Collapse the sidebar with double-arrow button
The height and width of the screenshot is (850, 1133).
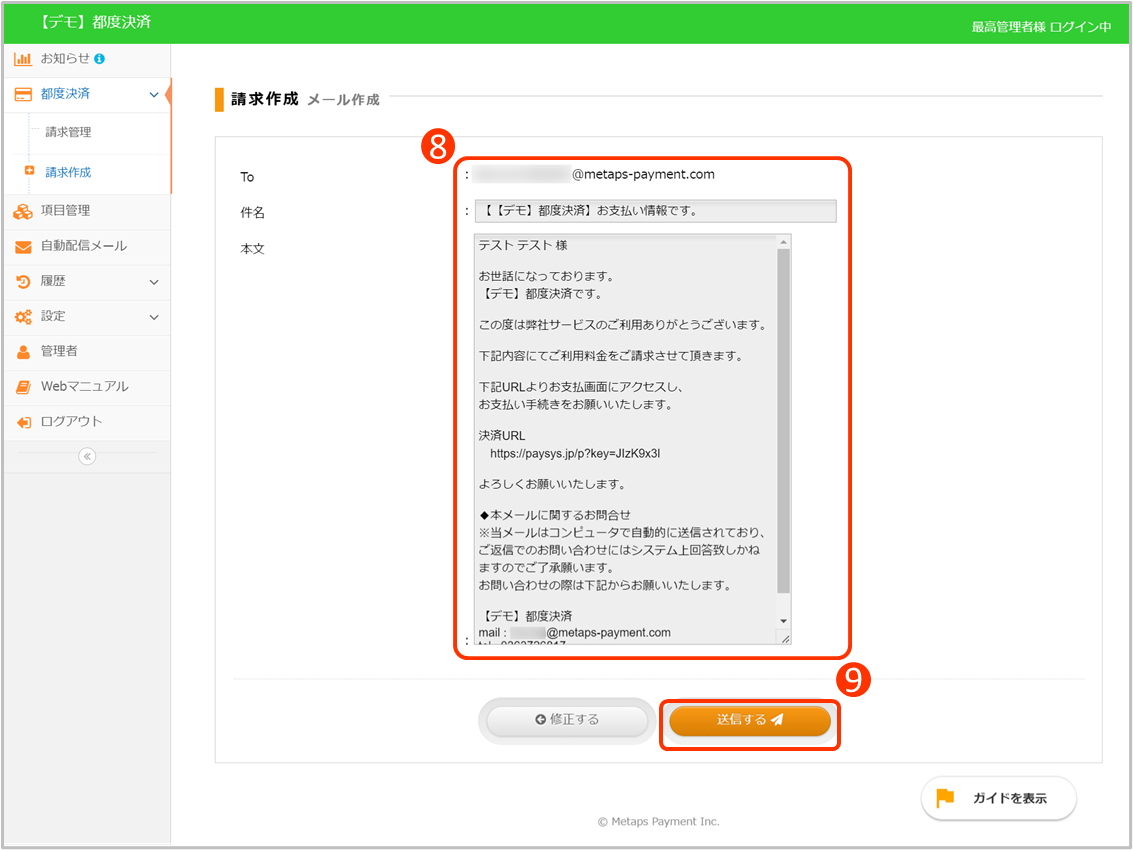87,456
